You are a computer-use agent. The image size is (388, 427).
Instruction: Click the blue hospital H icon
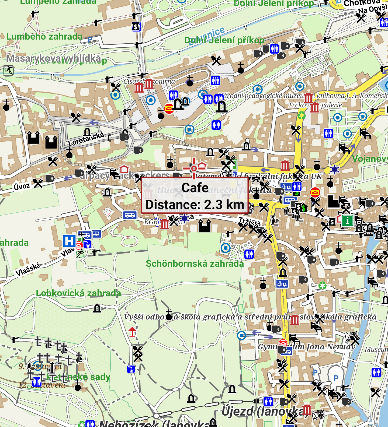(x=69, y=241)
